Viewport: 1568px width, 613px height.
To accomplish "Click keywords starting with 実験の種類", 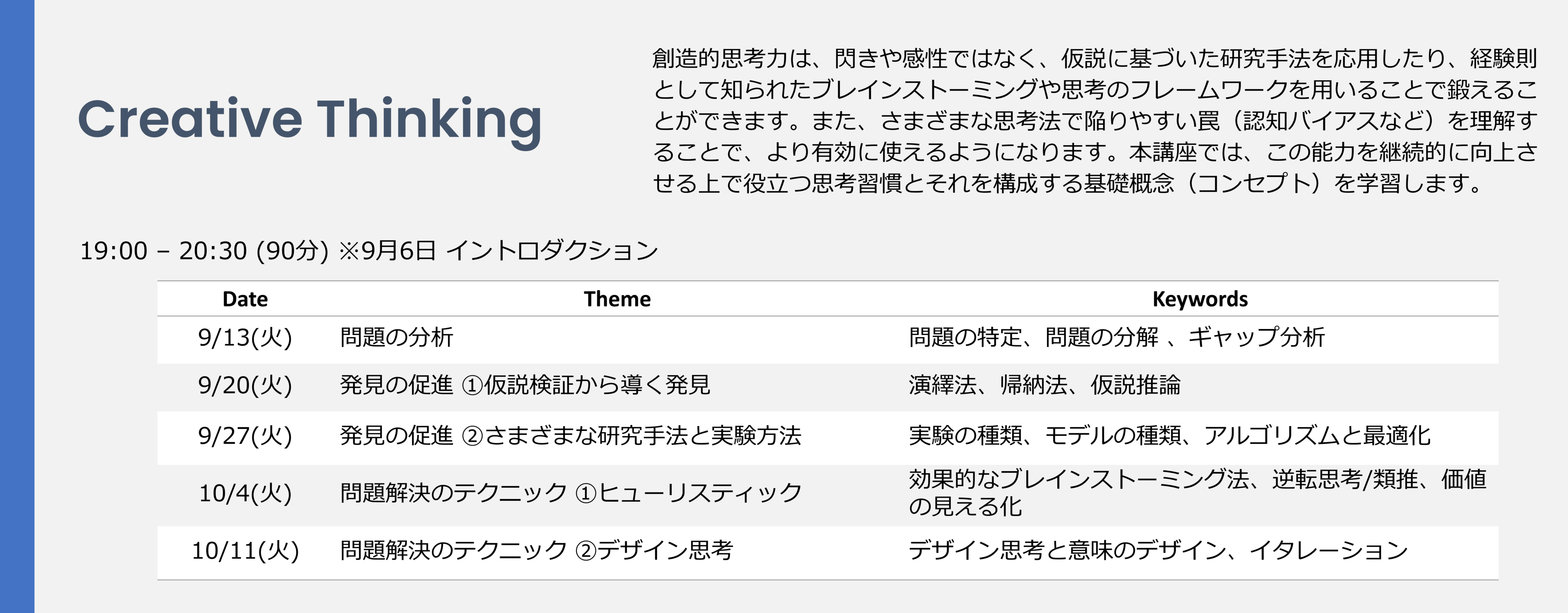I will click(x=1169, y=436).
